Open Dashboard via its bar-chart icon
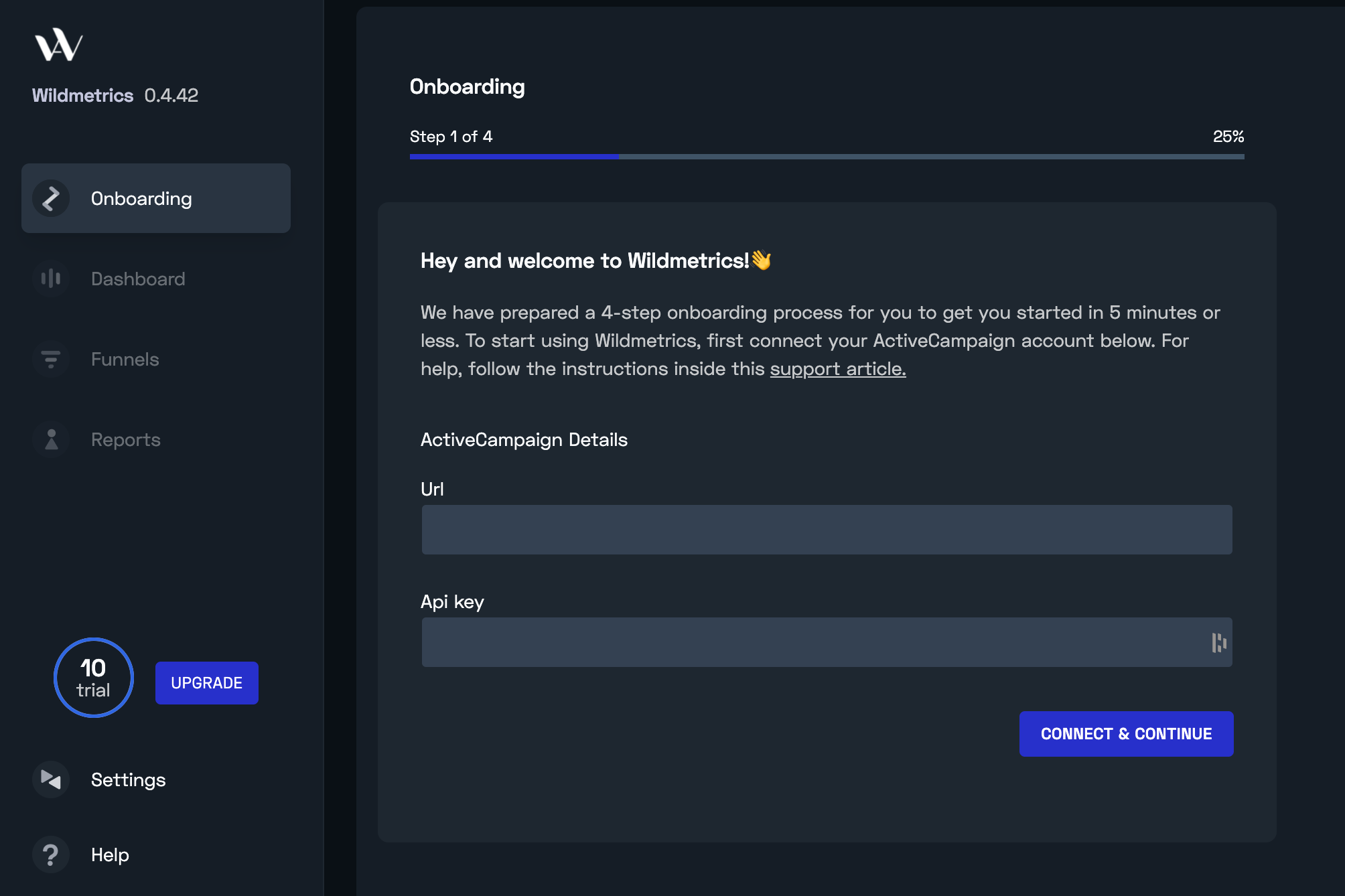 pos(51,279)
